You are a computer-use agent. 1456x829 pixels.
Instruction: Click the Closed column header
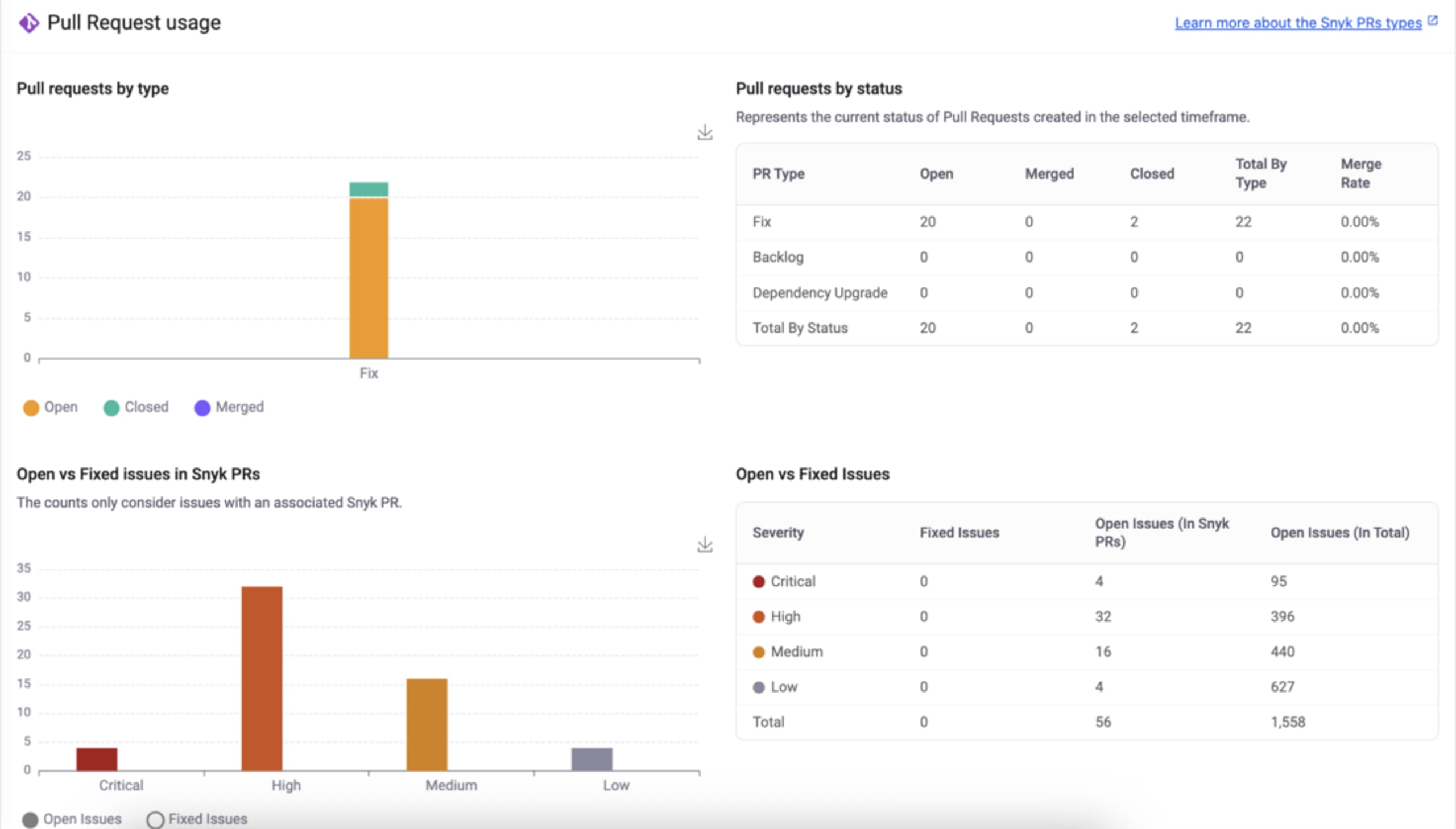coord(1152,173)
